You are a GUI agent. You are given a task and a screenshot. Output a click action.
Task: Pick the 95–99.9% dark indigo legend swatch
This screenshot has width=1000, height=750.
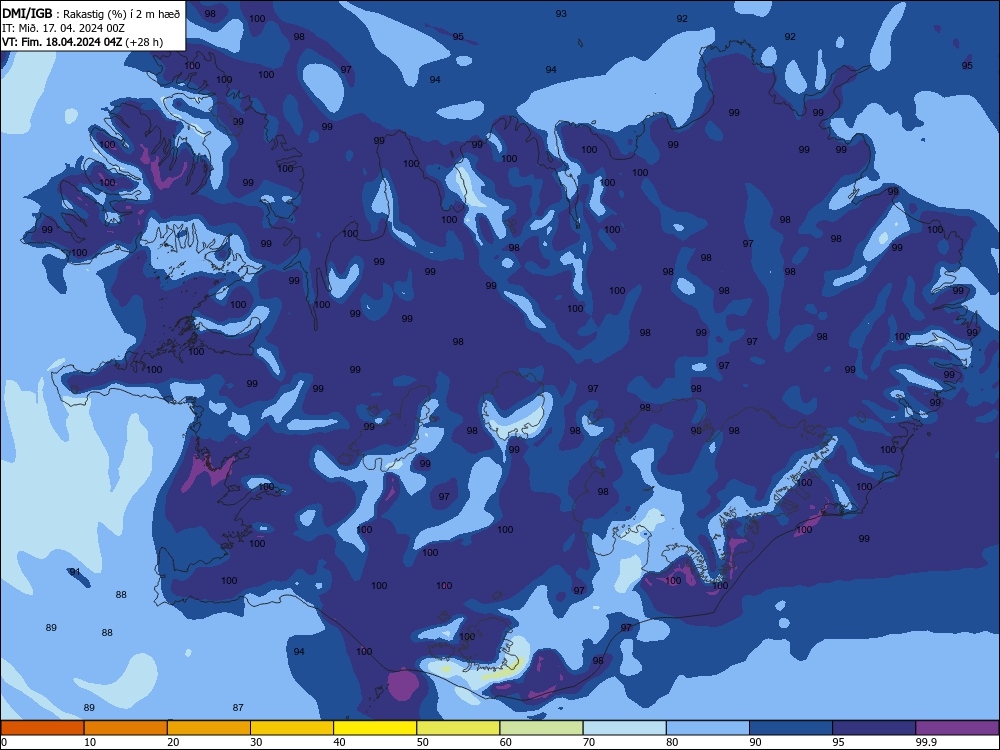pos(874,728)
